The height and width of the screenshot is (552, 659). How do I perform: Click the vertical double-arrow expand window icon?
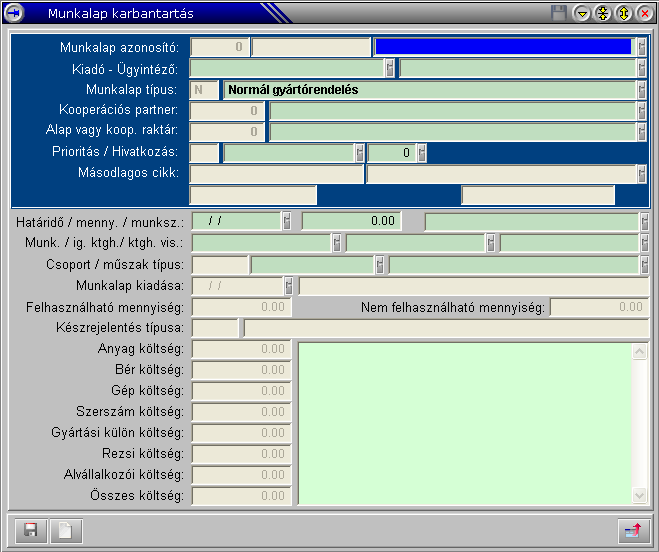click(622, 13)
